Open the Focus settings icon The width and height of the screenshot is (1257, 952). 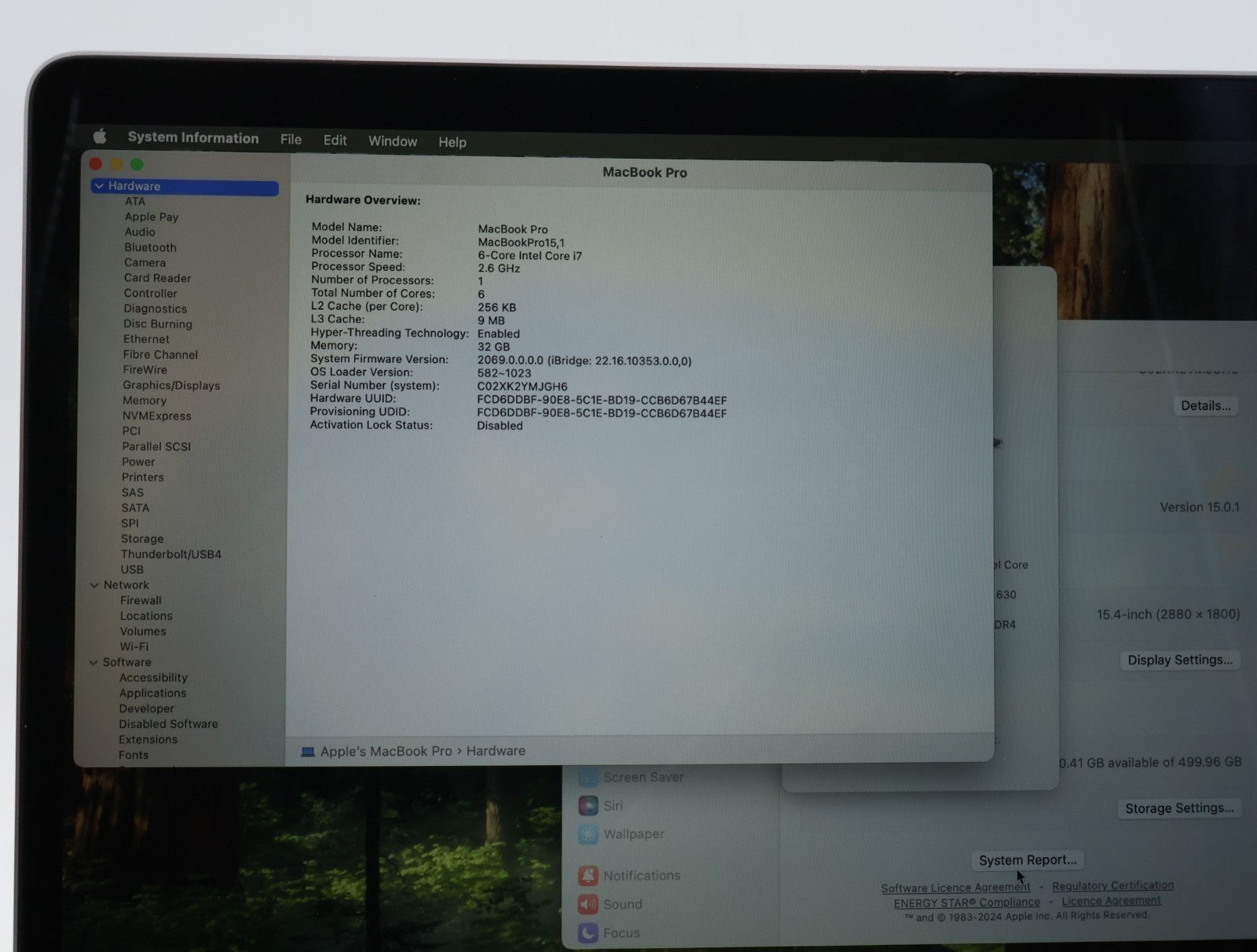point(588,933)
